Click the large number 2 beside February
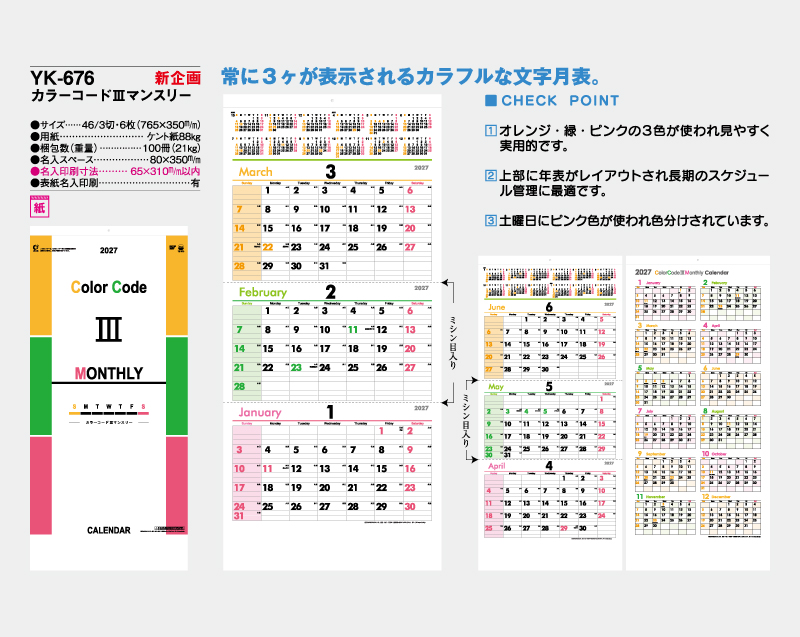Screen dimensions: 800x637 point(331,292)
